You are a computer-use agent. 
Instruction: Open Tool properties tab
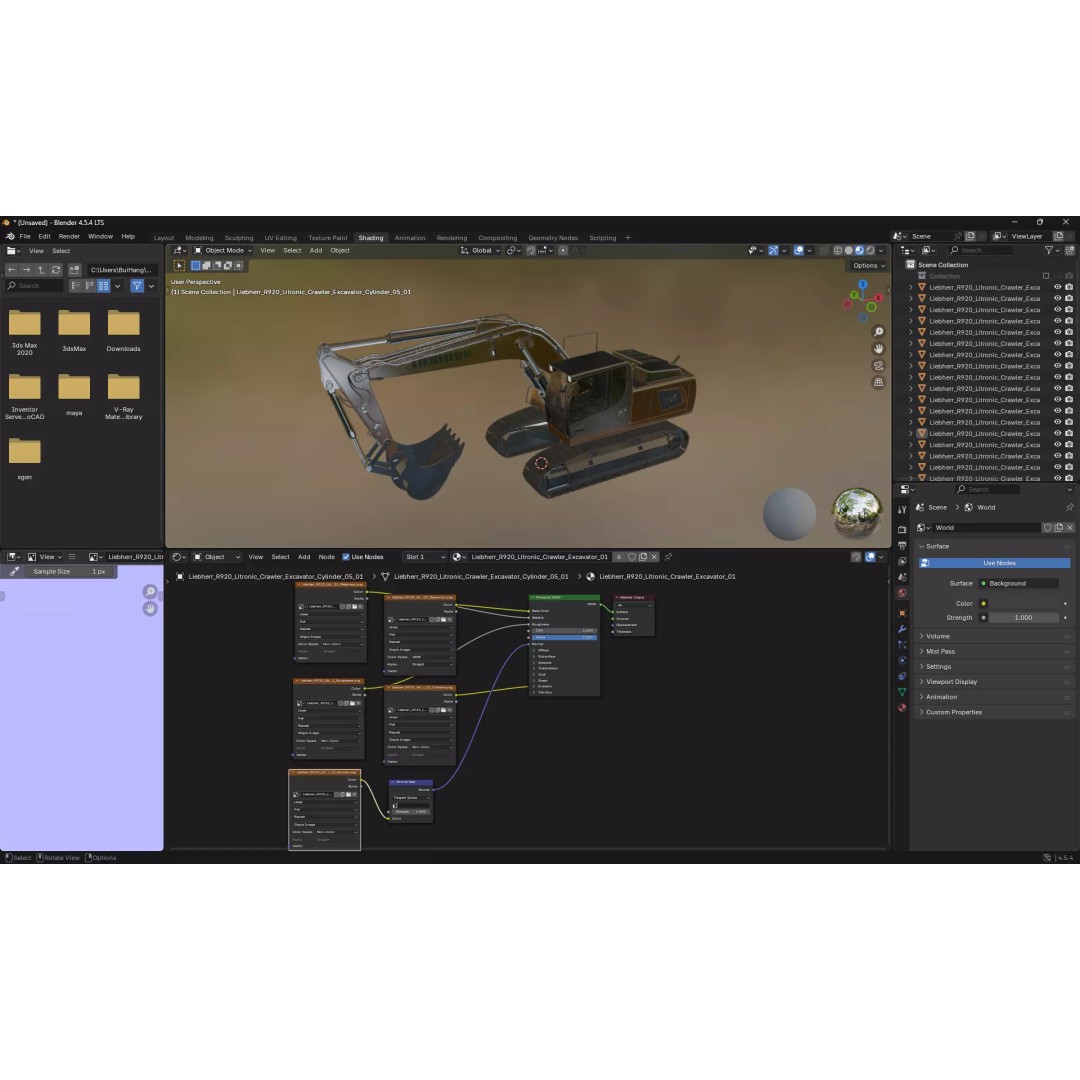coord(902,510)
